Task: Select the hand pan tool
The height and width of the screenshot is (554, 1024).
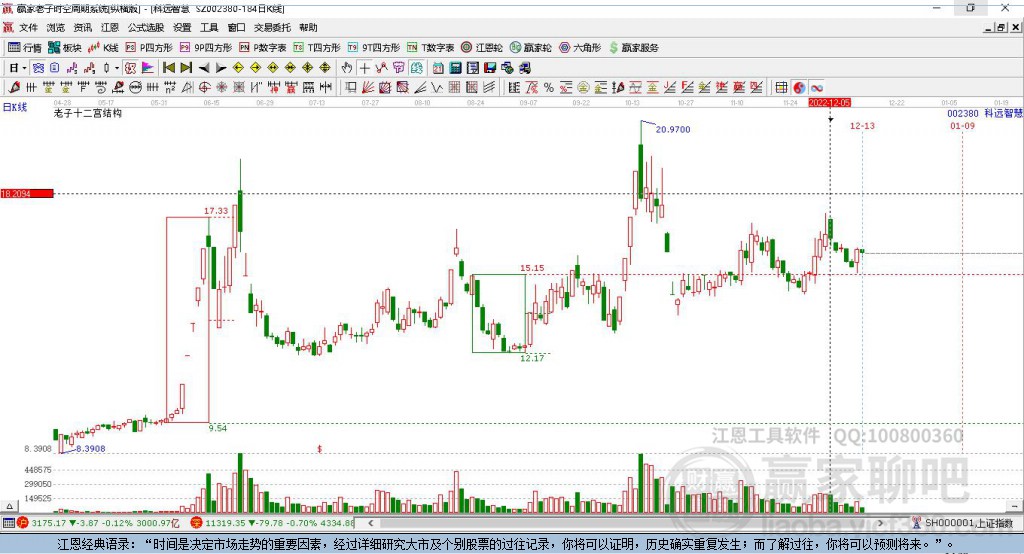Action: (x=347, y=67)
